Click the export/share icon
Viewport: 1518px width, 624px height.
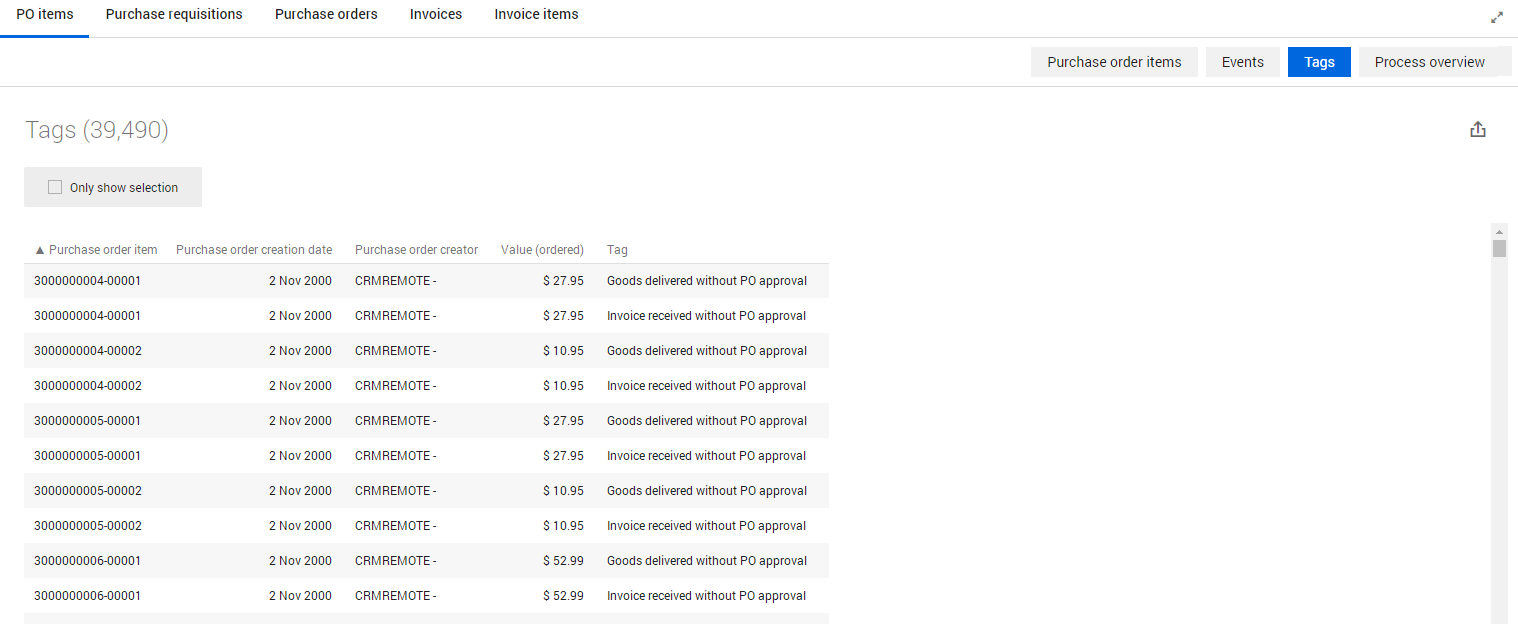(x=1478, y=130)
